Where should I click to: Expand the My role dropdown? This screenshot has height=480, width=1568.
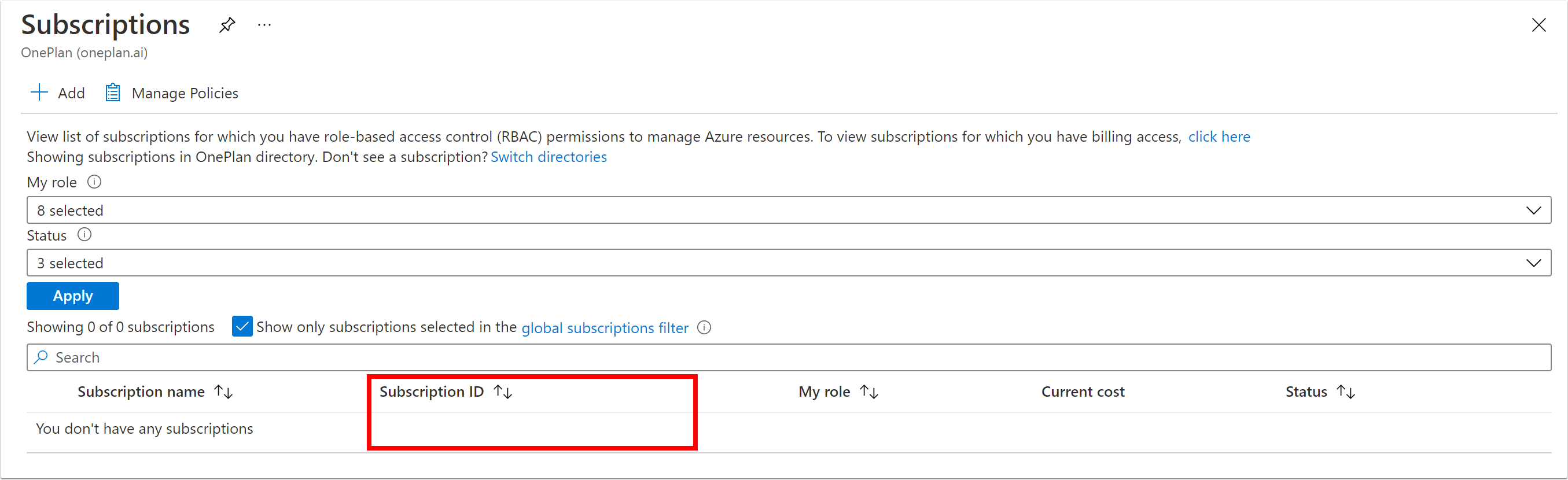[x=788, y=210]
